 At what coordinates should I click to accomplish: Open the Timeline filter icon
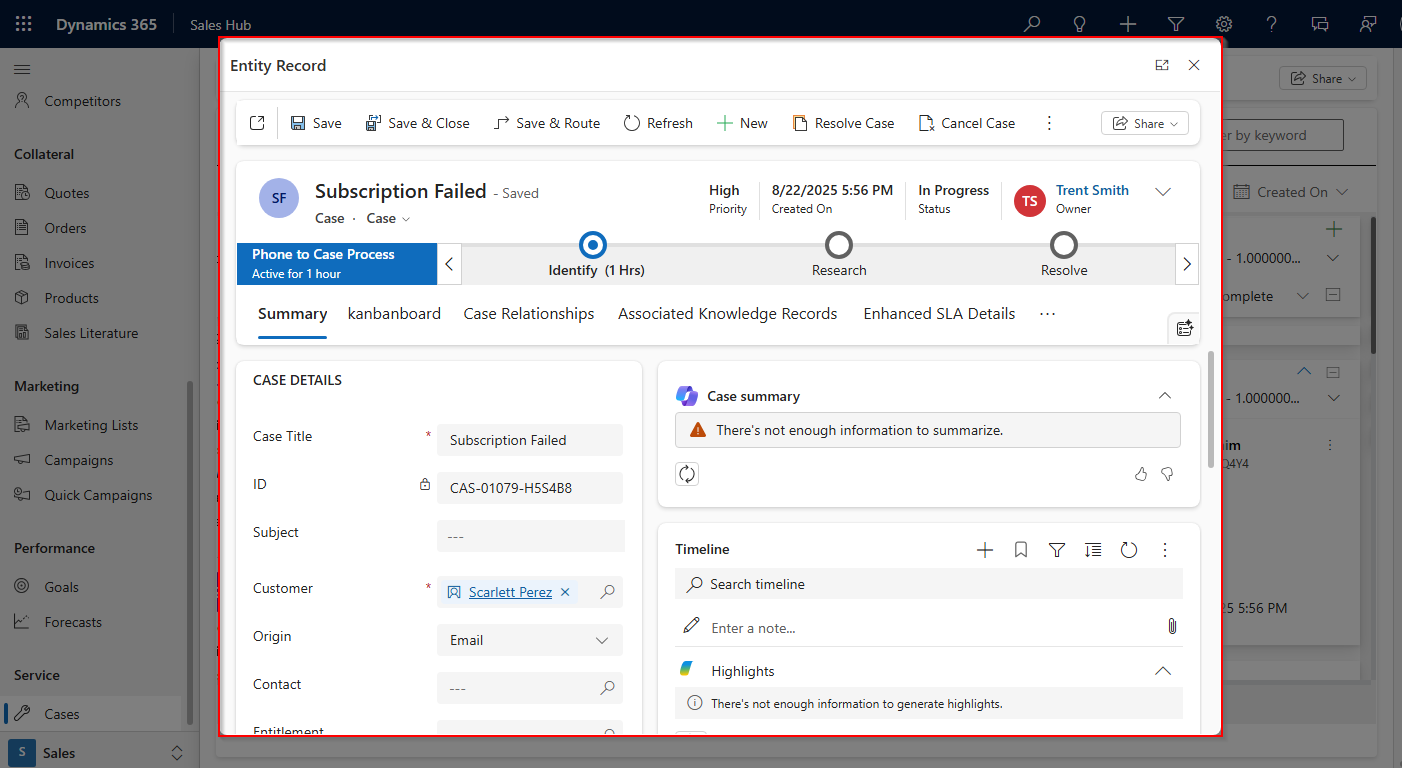(1057, 549)
